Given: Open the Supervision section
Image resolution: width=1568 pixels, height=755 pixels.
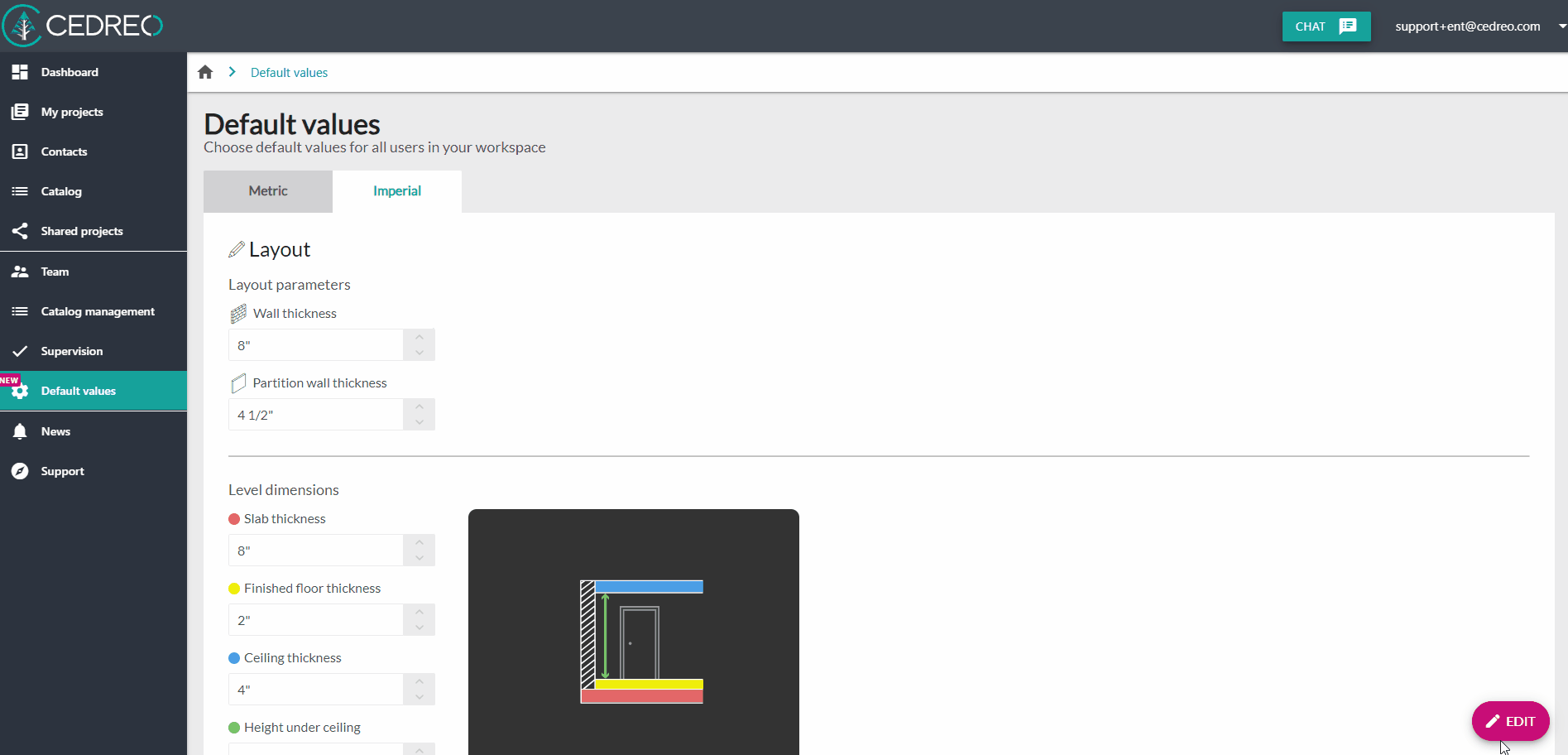Looking at the screenshot, I should pos(71,350).
